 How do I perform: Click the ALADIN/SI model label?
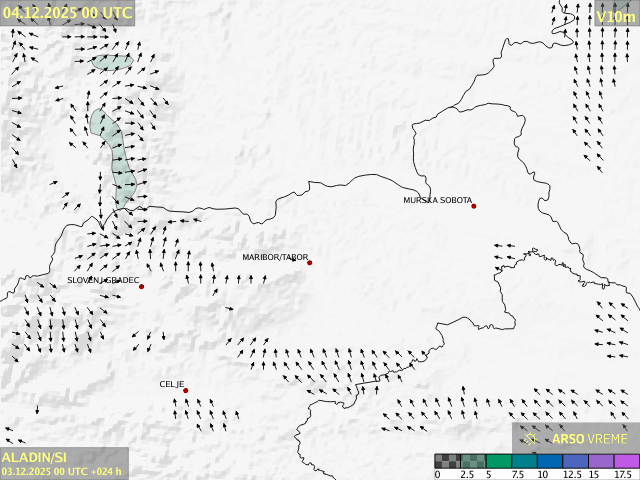click(x=36, y=457)
